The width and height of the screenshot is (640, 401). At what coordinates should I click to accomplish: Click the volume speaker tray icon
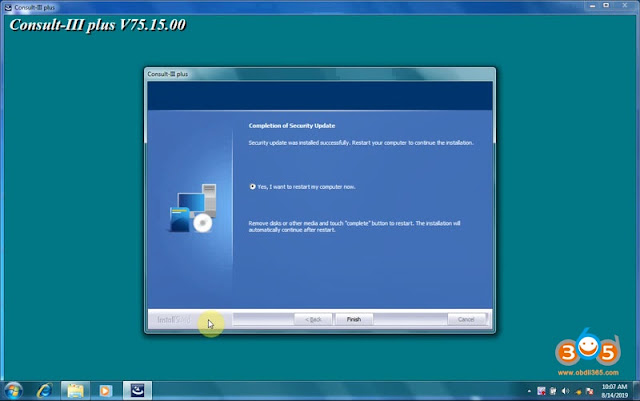click(x=565, y=391)
